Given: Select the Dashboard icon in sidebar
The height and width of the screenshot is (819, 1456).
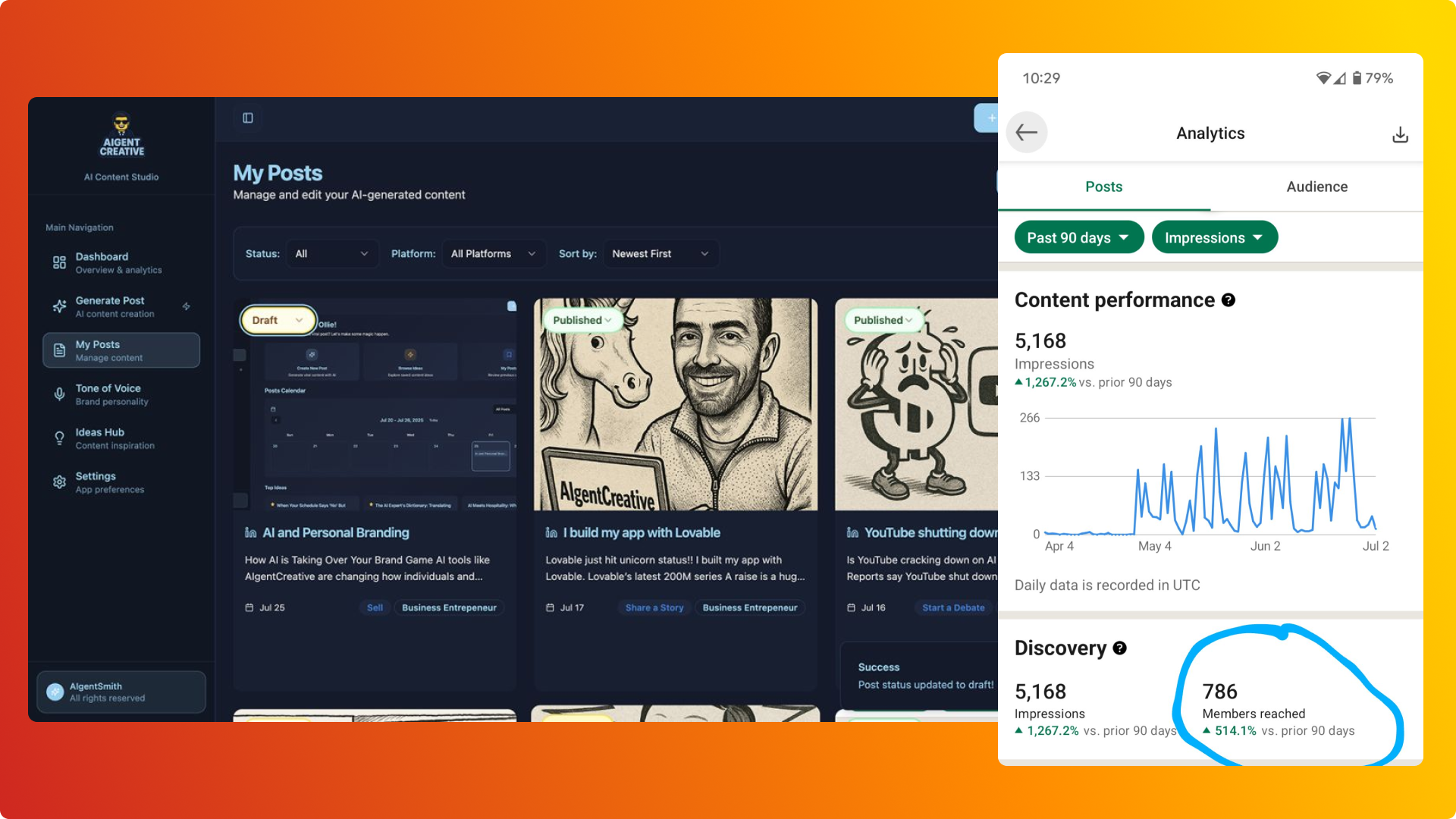Looking at the screenshot, I should point(59,262).
